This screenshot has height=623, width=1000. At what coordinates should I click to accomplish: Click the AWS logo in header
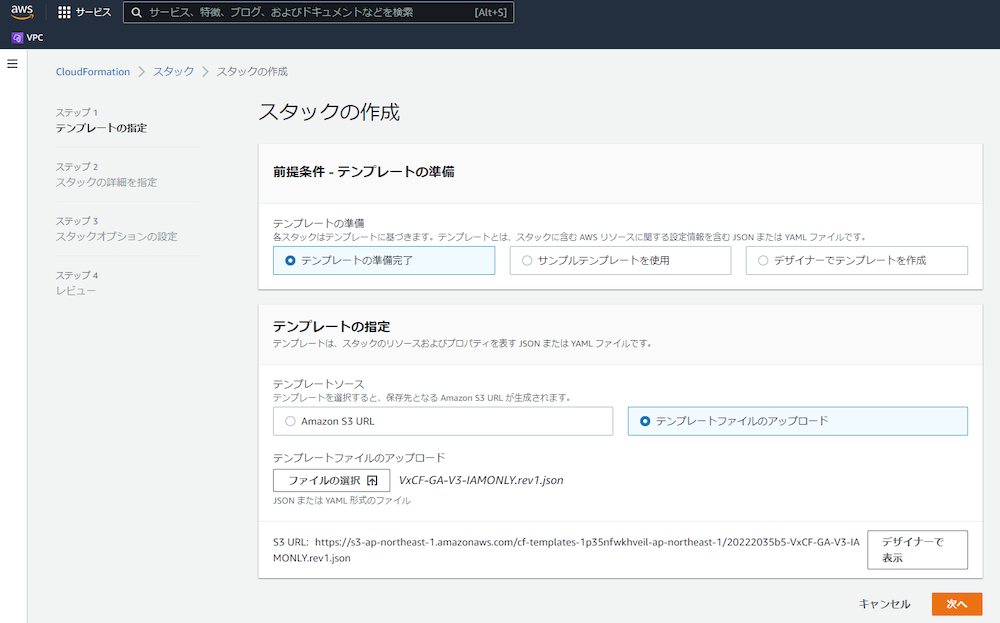click(x=22, y=12)
